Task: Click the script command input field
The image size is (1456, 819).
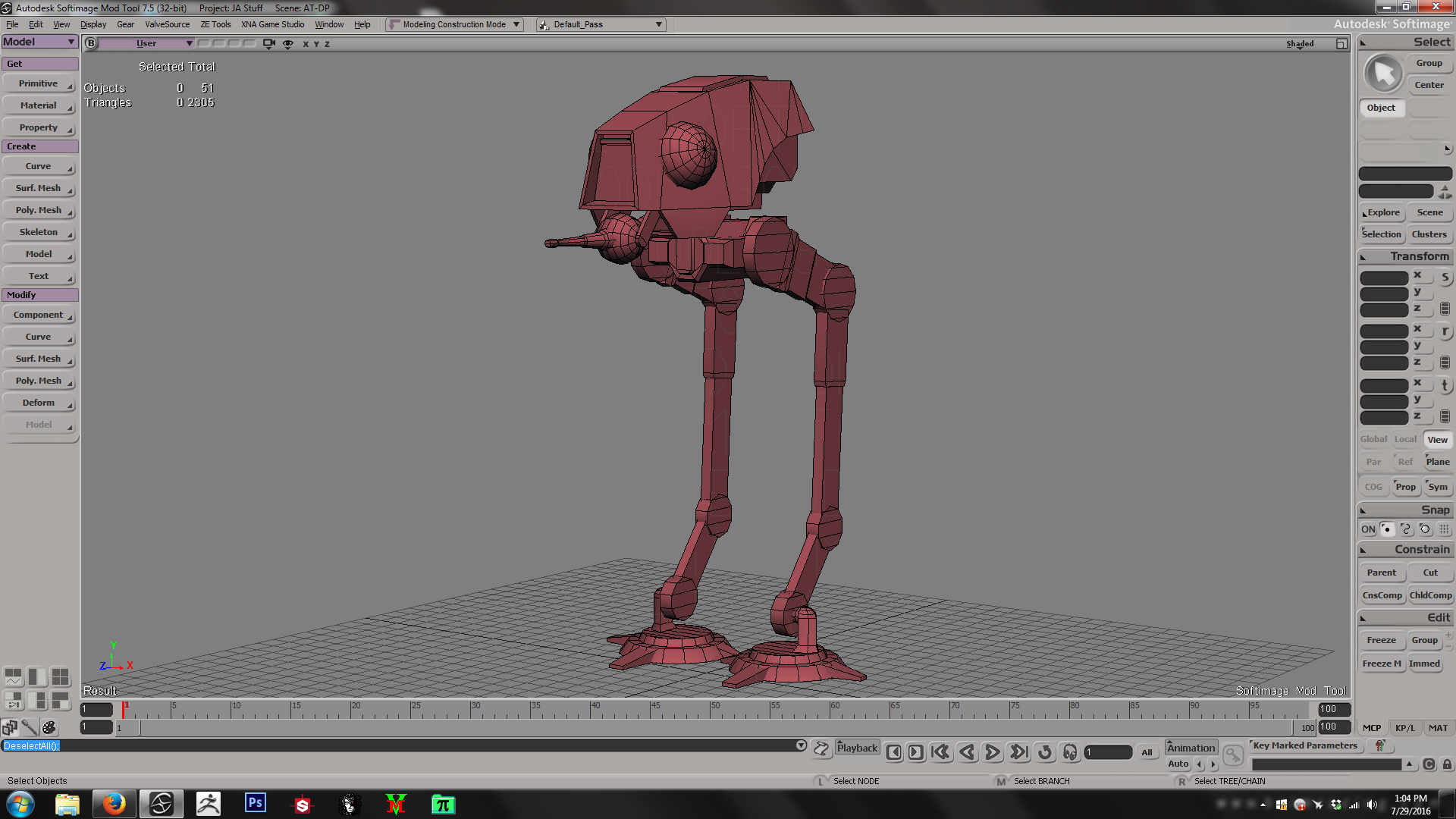Action: [404, 745]
